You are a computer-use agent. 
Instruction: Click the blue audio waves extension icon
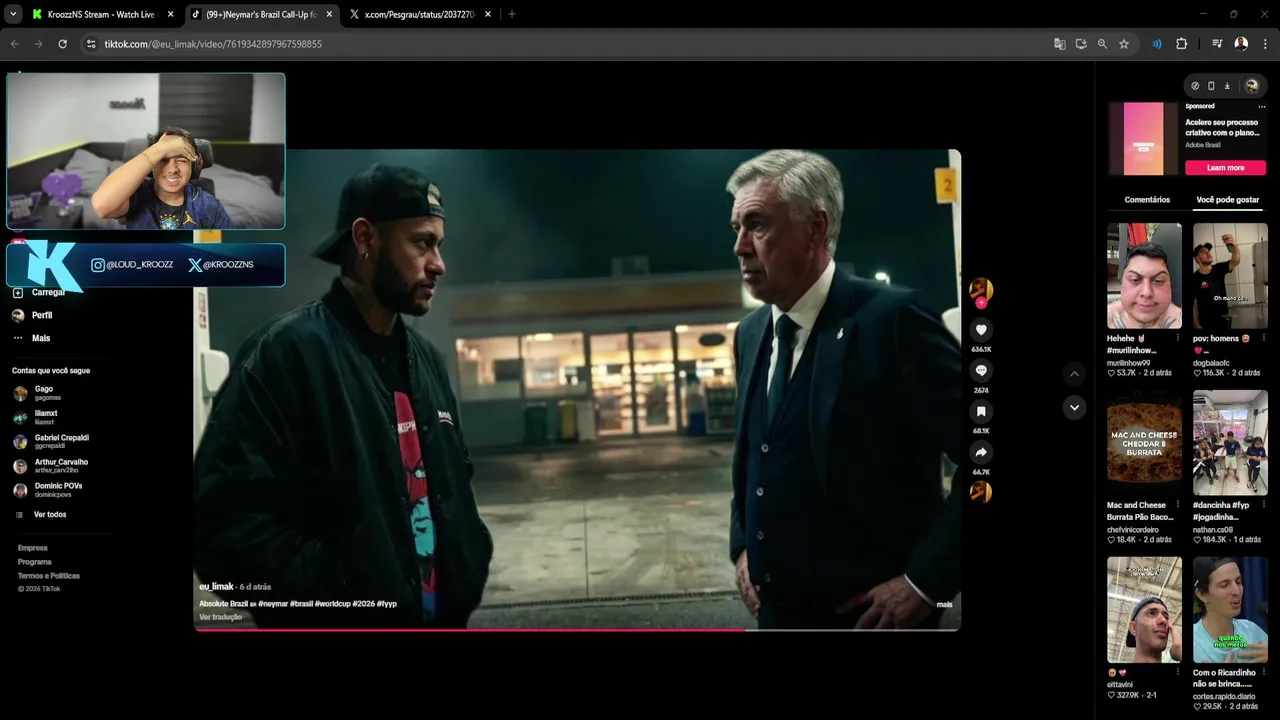coord(1157,44)
